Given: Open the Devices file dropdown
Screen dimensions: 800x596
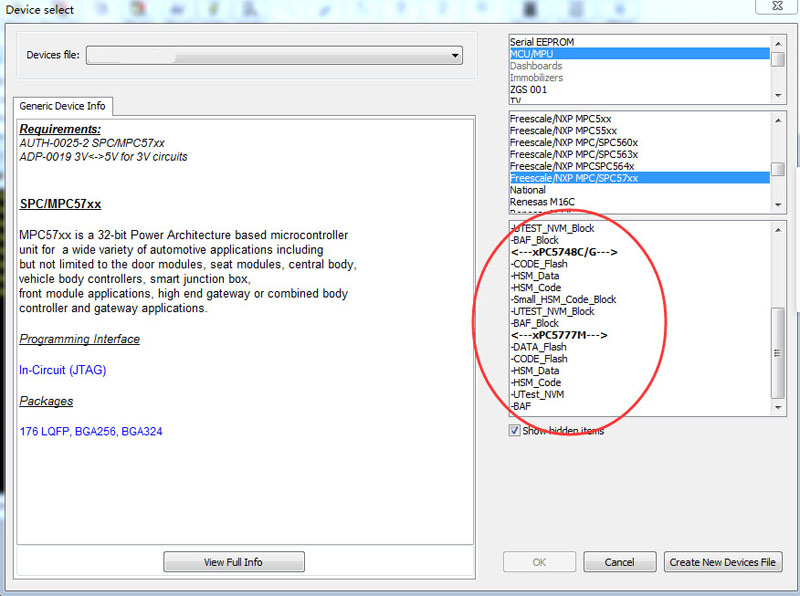Looking at the screenshot, I should coord(274,55).
